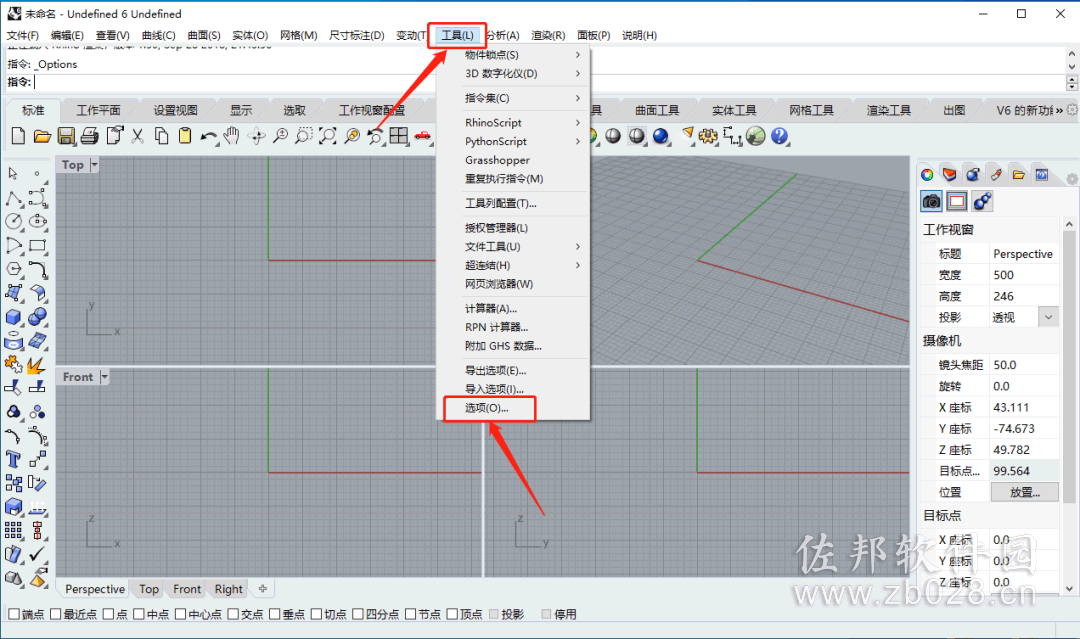Toggle the 切点 osnap checkbox
Viewport: 1080px width, 639px height.
point(316,614)
